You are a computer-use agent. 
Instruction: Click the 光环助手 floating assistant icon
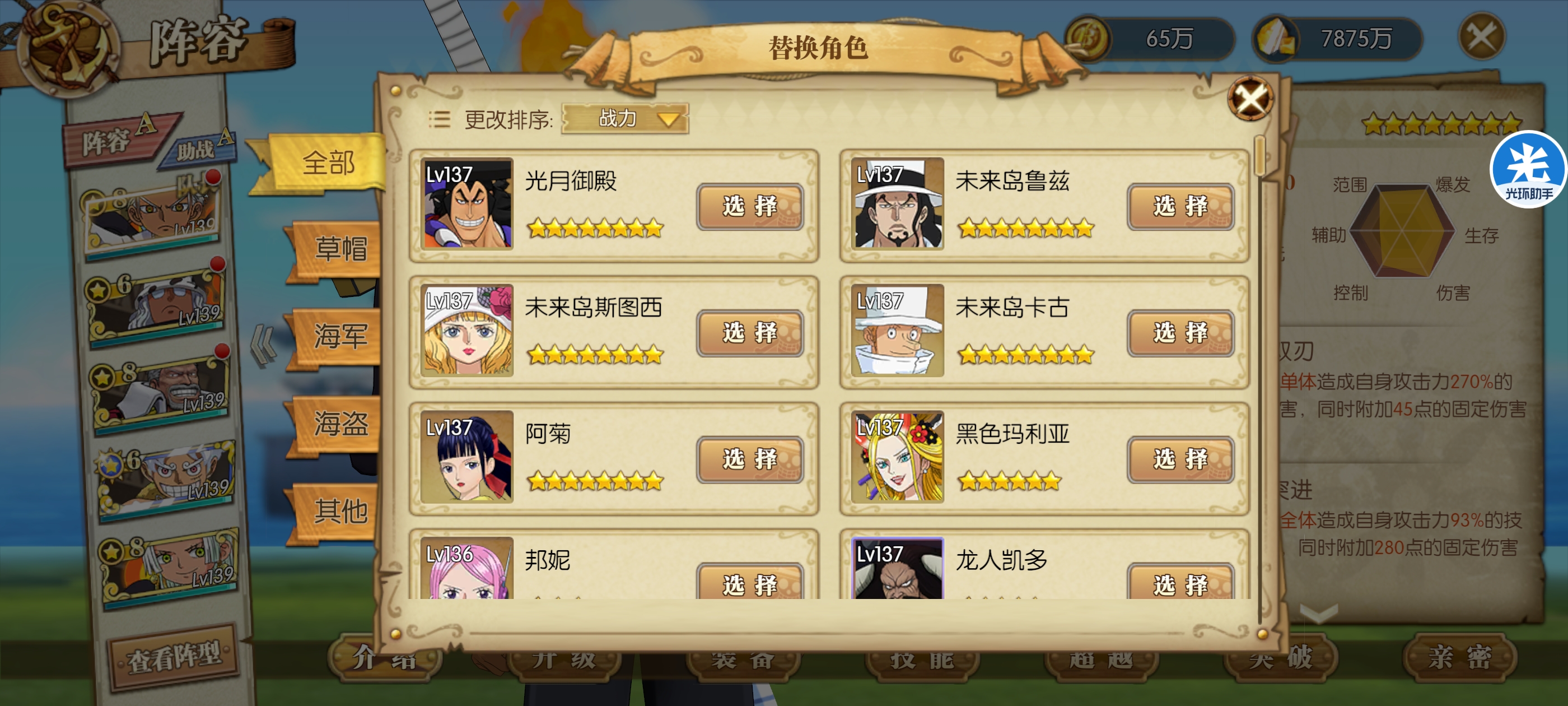1527,169
